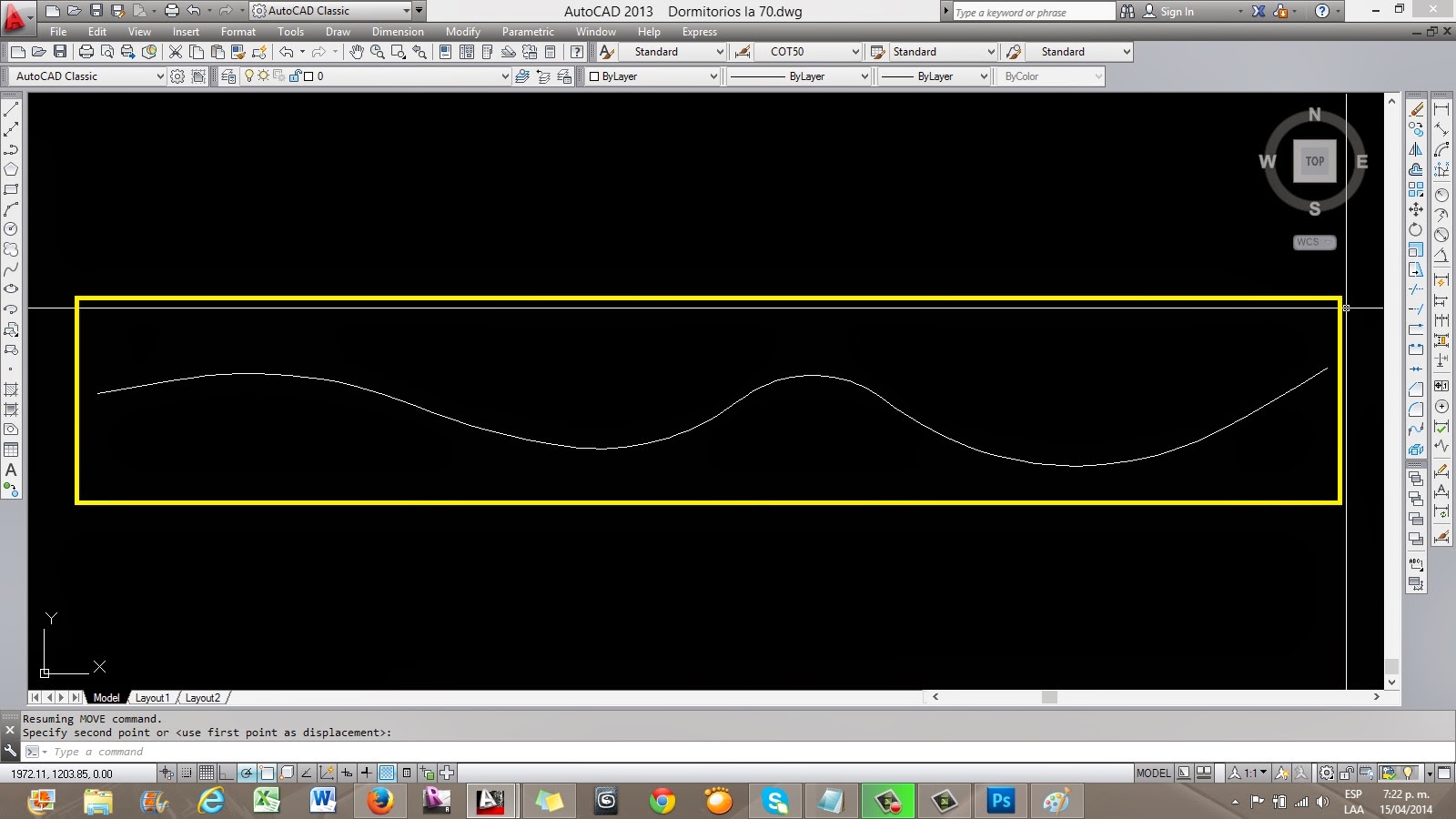Click the Plot printer icon
The image size is (1456, 819).
[86, 52]
